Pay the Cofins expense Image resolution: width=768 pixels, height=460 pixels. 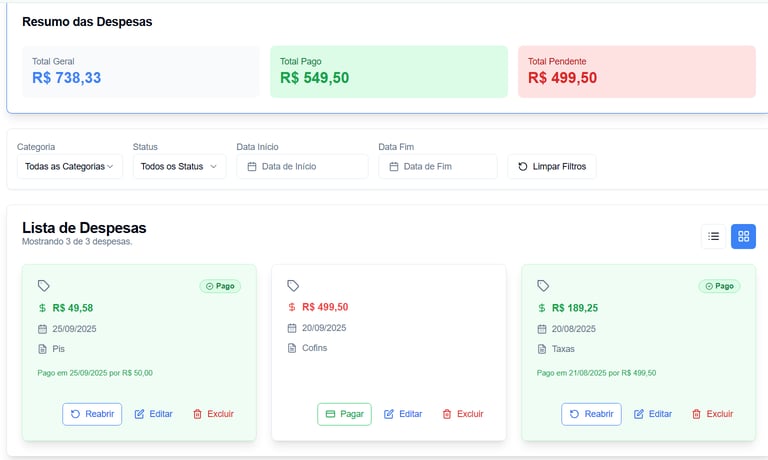pyautogui.click(x=344, y=414)
